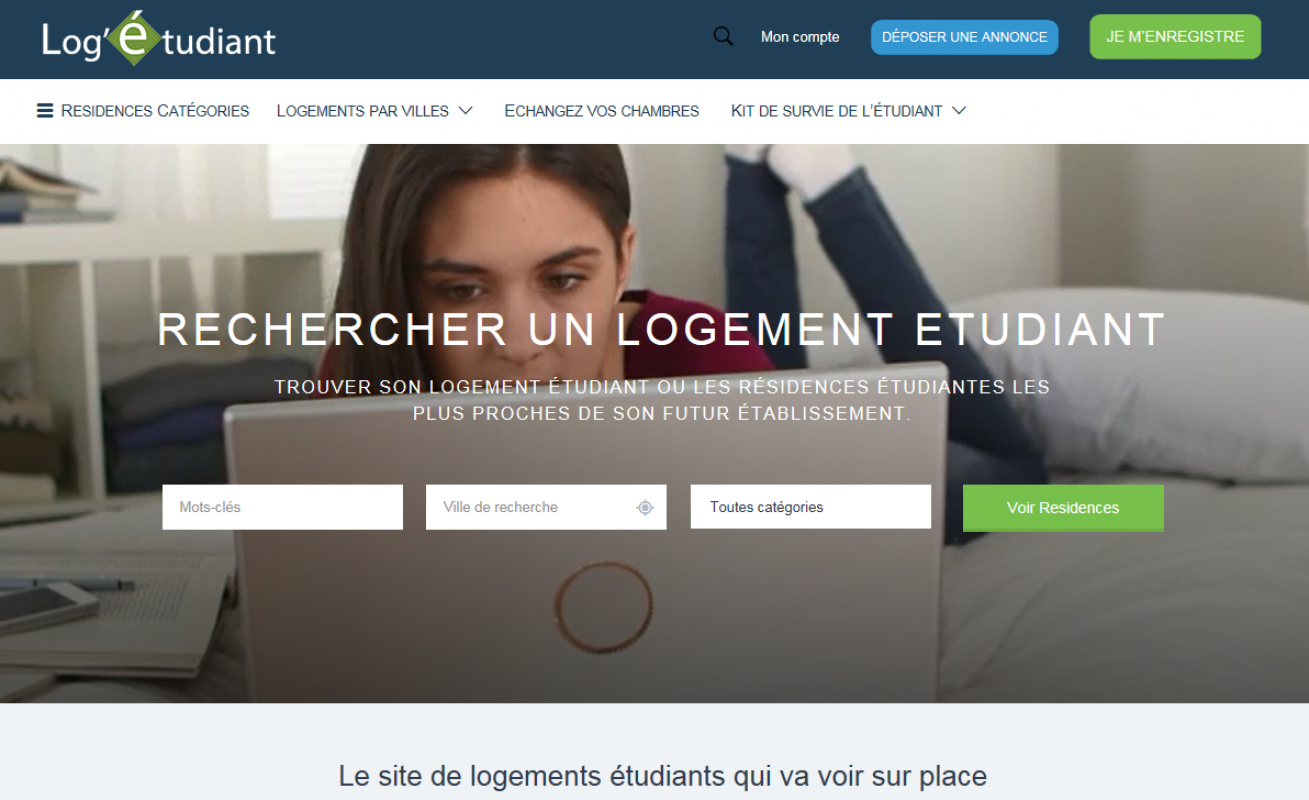Click the search magnifier icon in header

(x=723, y=37)
